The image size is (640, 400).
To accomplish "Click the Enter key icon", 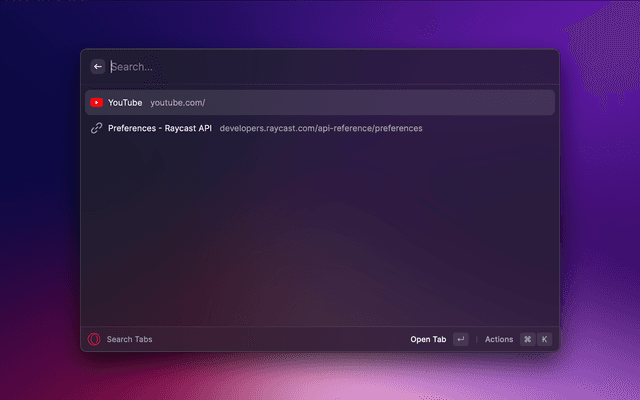I will 460,339.
